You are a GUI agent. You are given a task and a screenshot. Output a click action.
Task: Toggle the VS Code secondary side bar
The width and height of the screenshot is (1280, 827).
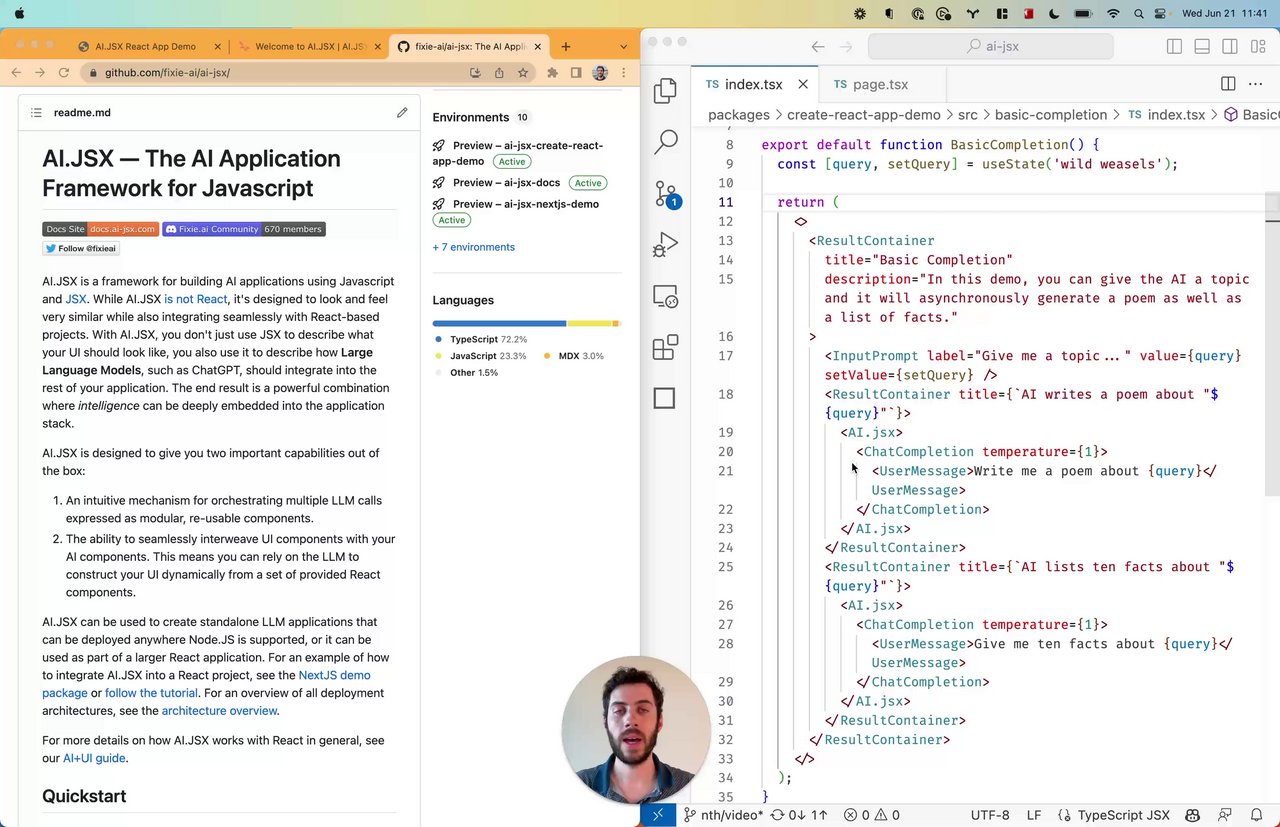click(x=1230, y=46)
